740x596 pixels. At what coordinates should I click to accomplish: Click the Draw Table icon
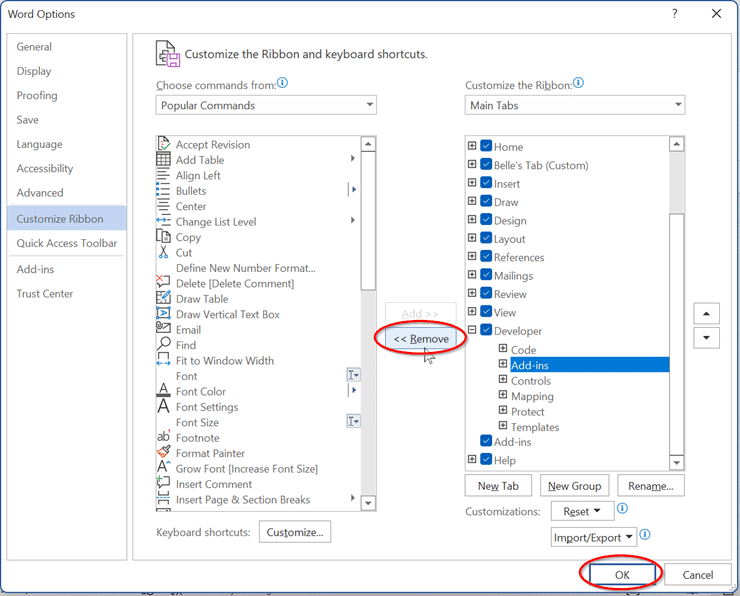[163, 298]
